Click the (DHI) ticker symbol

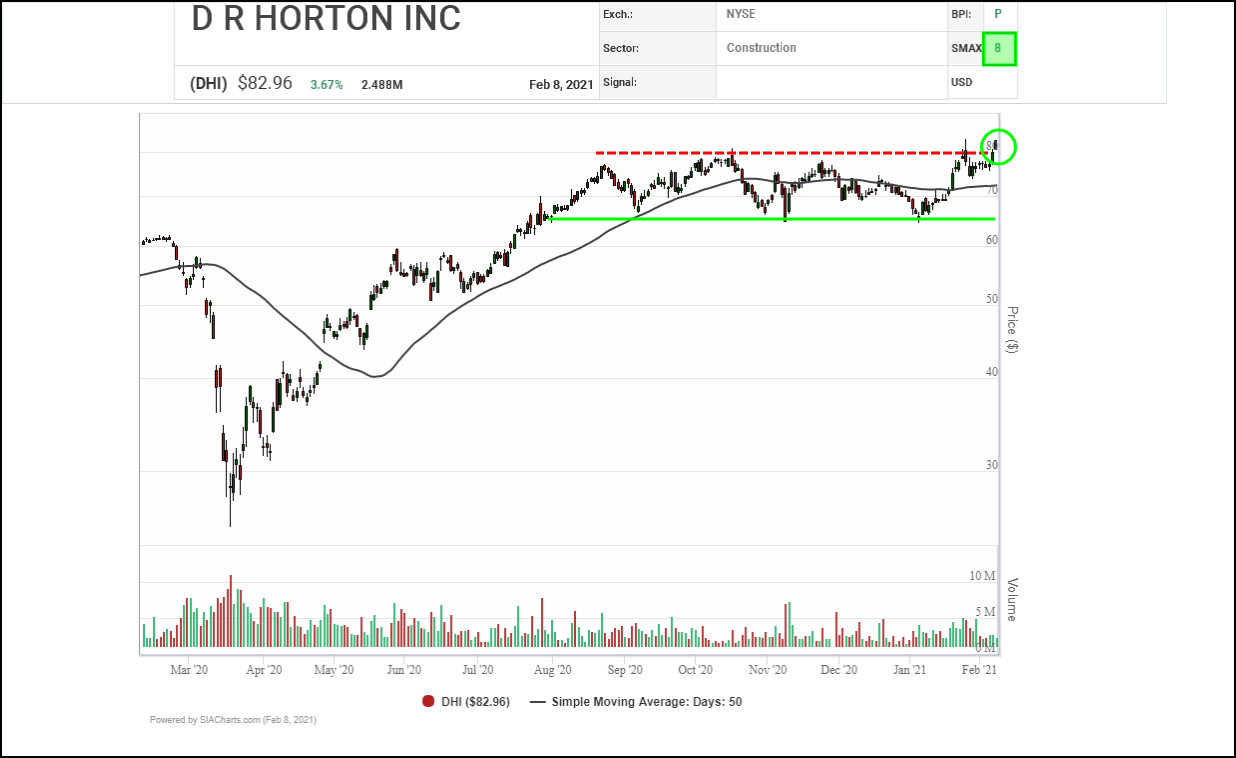[x=208, y=84]
